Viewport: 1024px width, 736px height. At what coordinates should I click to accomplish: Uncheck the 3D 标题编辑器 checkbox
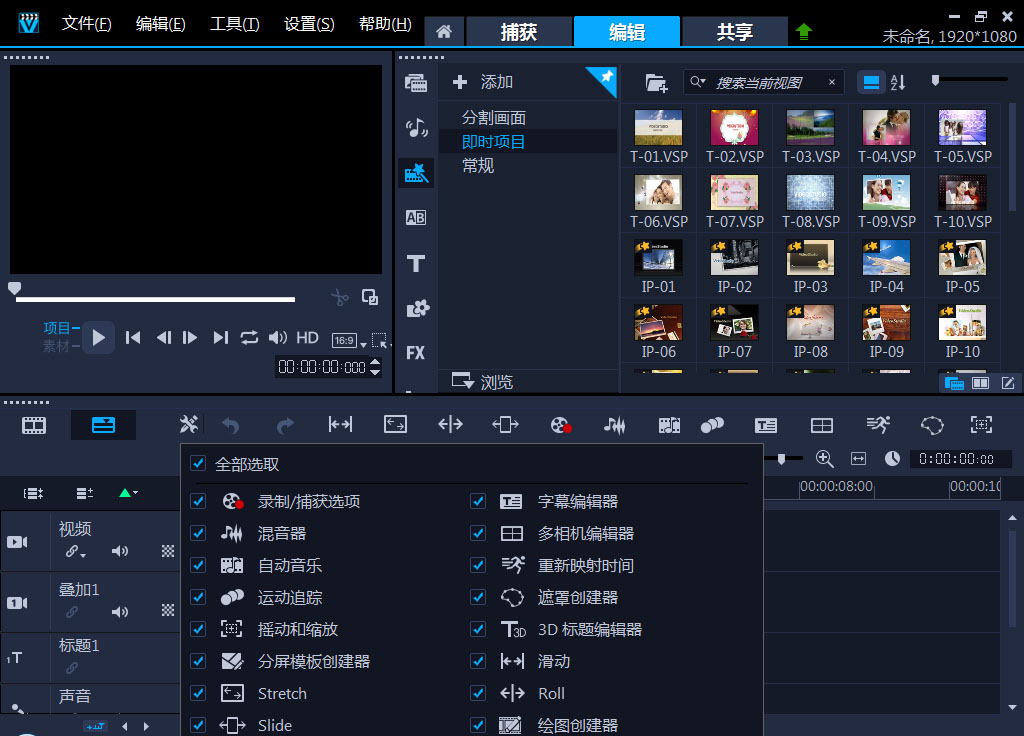[478, 629]
